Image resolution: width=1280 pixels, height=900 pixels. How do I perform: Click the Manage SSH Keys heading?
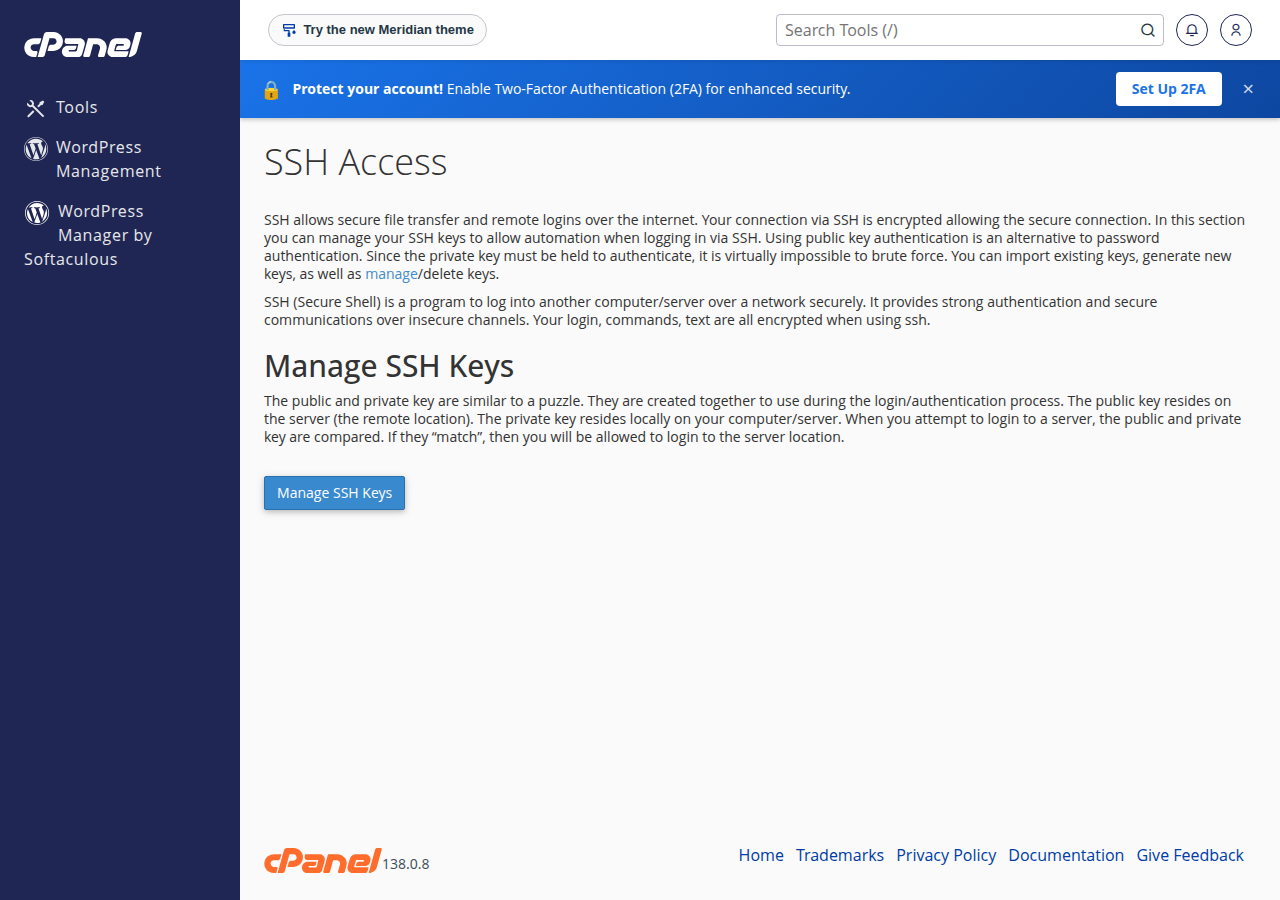point(389,366)
